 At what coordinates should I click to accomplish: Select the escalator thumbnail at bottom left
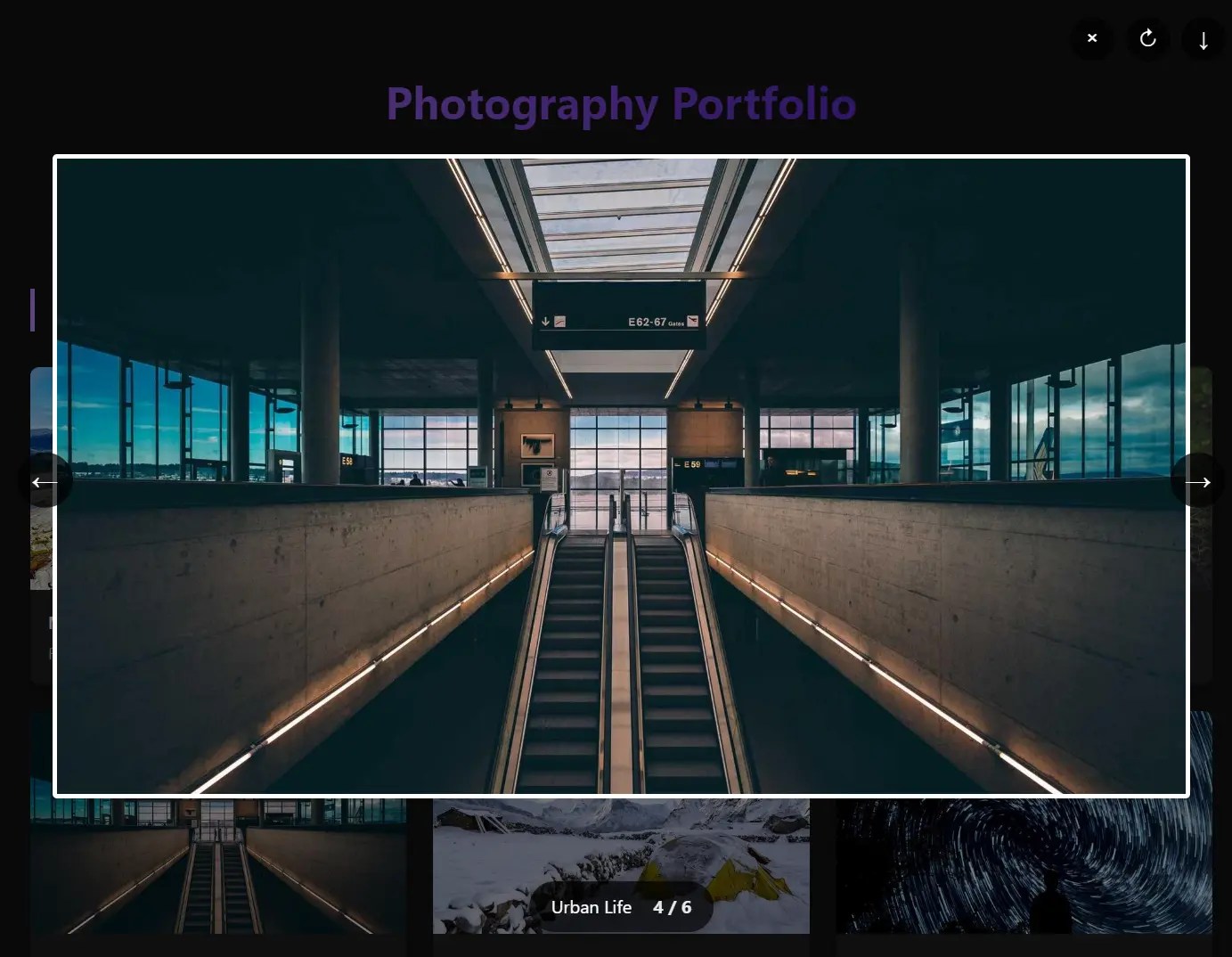(x=218, y=864)
